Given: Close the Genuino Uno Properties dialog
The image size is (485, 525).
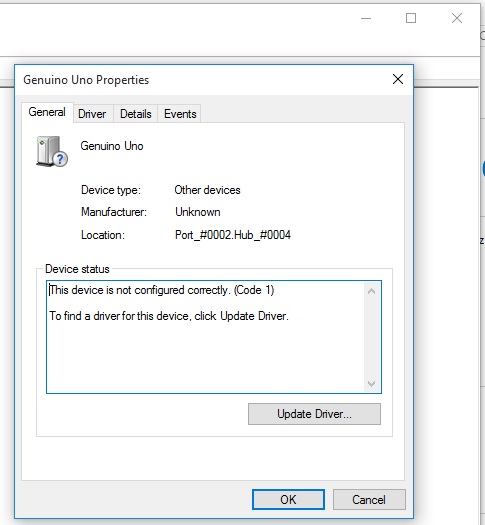Looking at the screenshot, I should pyautogui.click(x=398, y=79).
